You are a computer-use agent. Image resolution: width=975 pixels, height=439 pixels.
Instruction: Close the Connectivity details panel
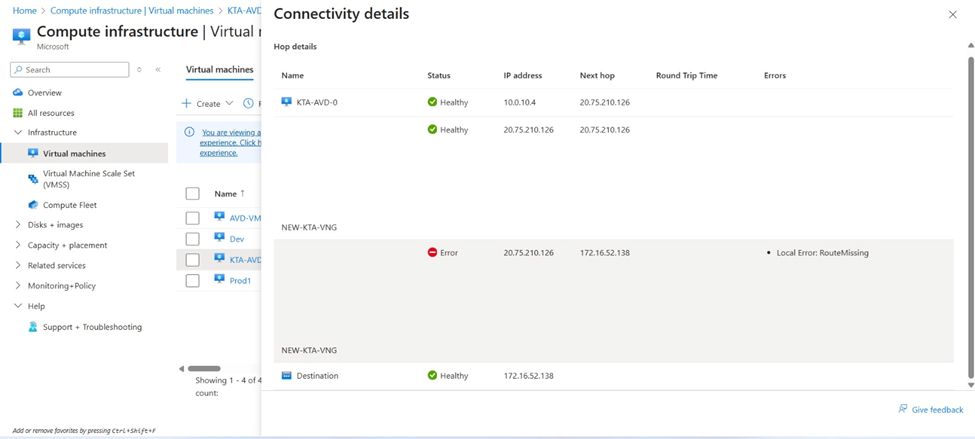point(952,14)
